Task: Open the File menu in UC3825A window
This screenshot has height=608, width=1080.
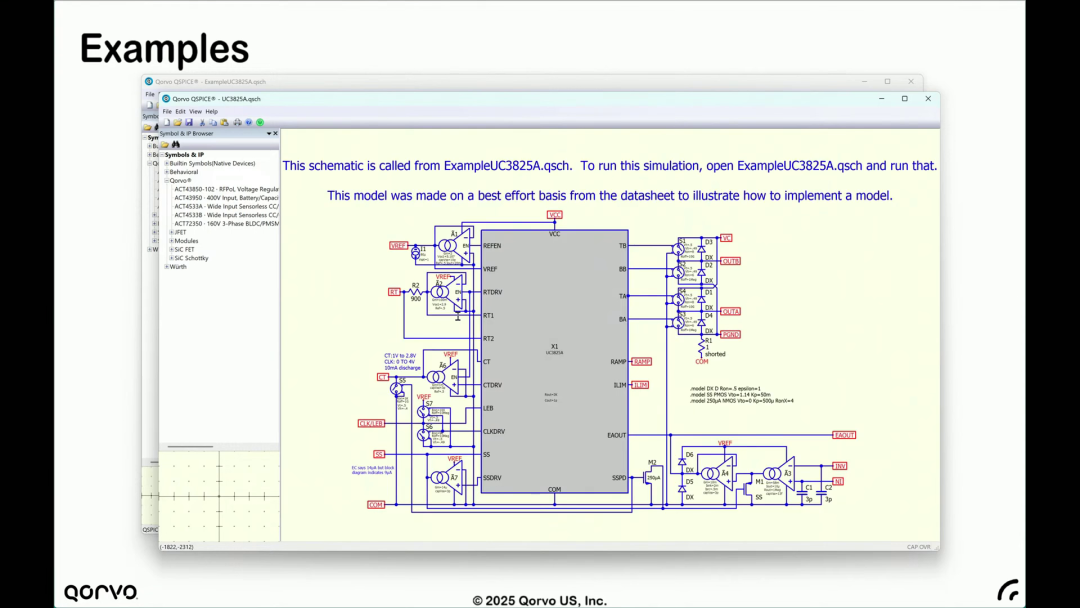Action: (167, 112)
